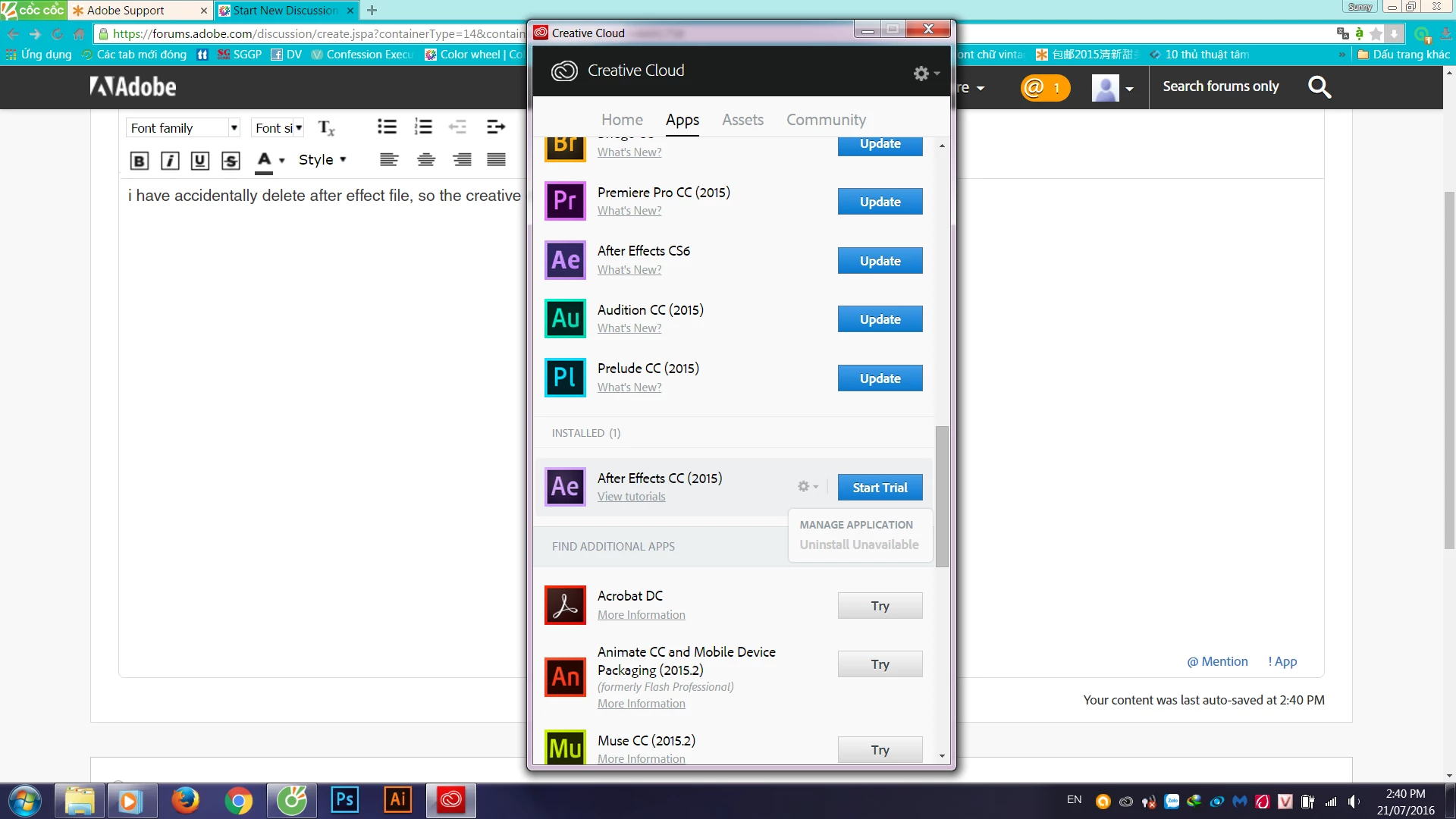Insert a bulleted list
Screen dimensions: 1456x819
pyautogui.click(x=387, y=127)
